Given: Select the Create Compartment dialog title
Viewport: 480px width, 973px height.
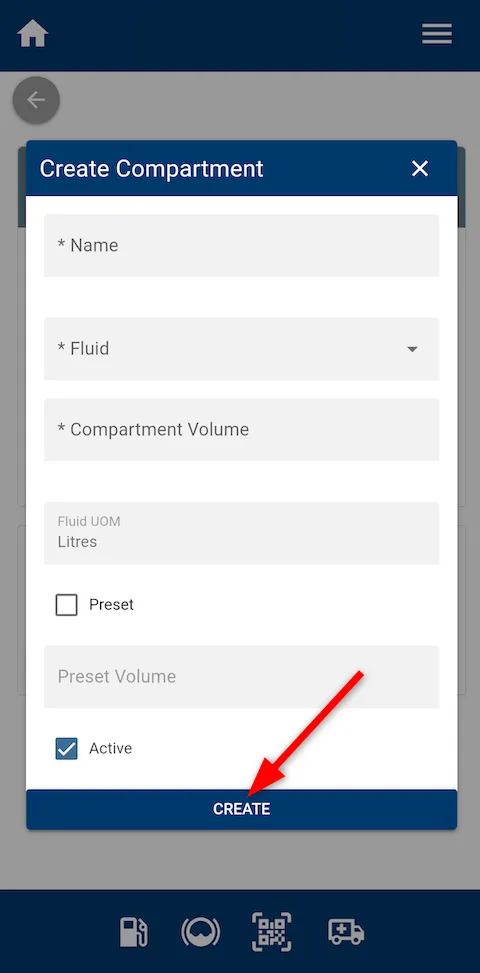Looking at the screenshot, I should point(151,168).
